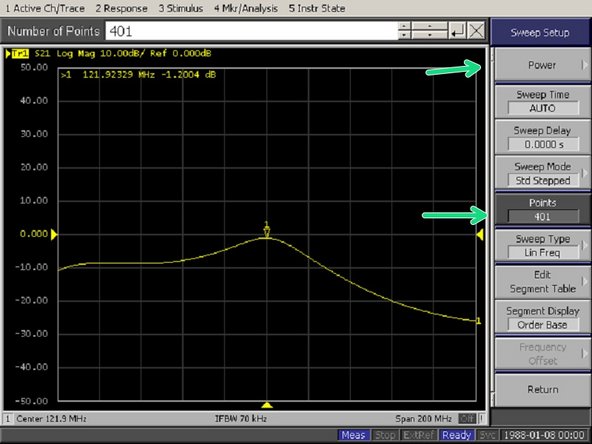This screenshot has height=444, width=592.
Task: Open the 2 Response menu
Action: coord(121,8)
